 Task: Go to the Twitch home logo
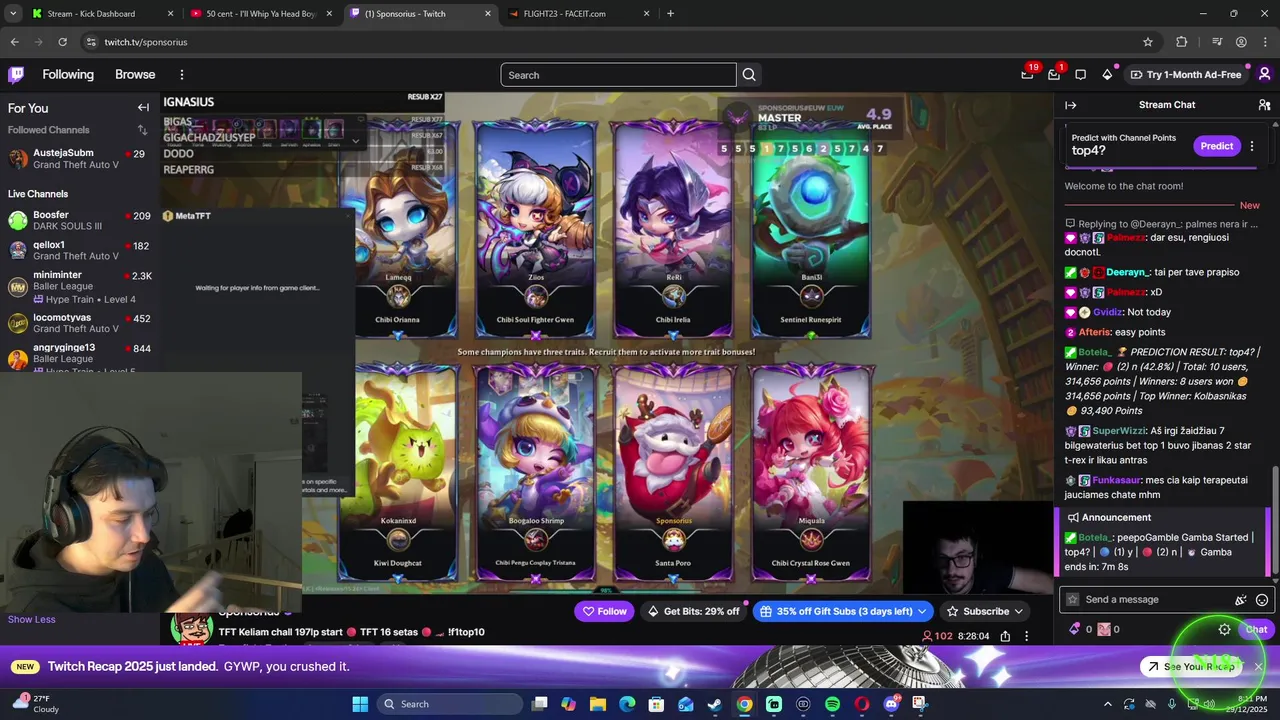tap(16, 75)
